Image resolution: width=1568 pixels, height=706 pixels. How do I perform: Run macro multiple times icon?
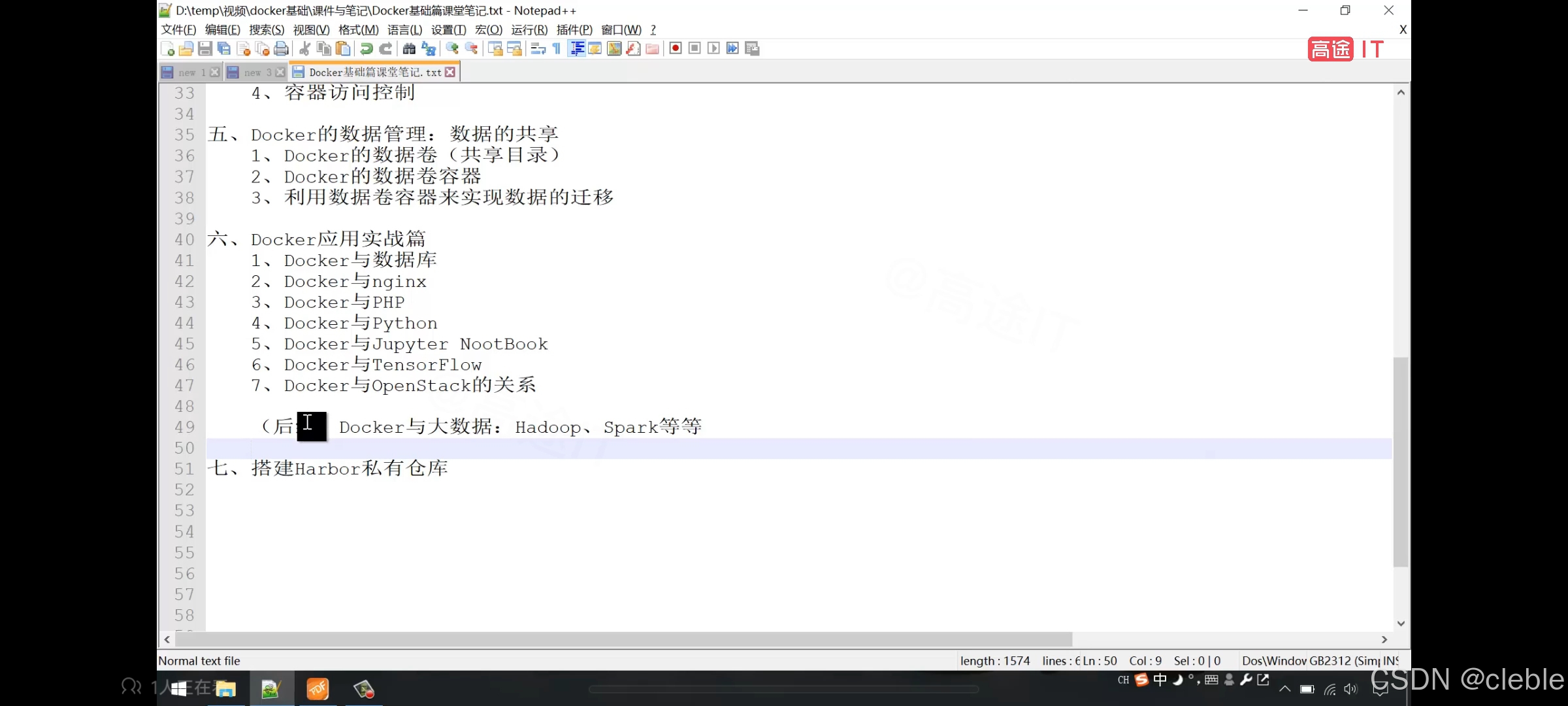[733, 49]
